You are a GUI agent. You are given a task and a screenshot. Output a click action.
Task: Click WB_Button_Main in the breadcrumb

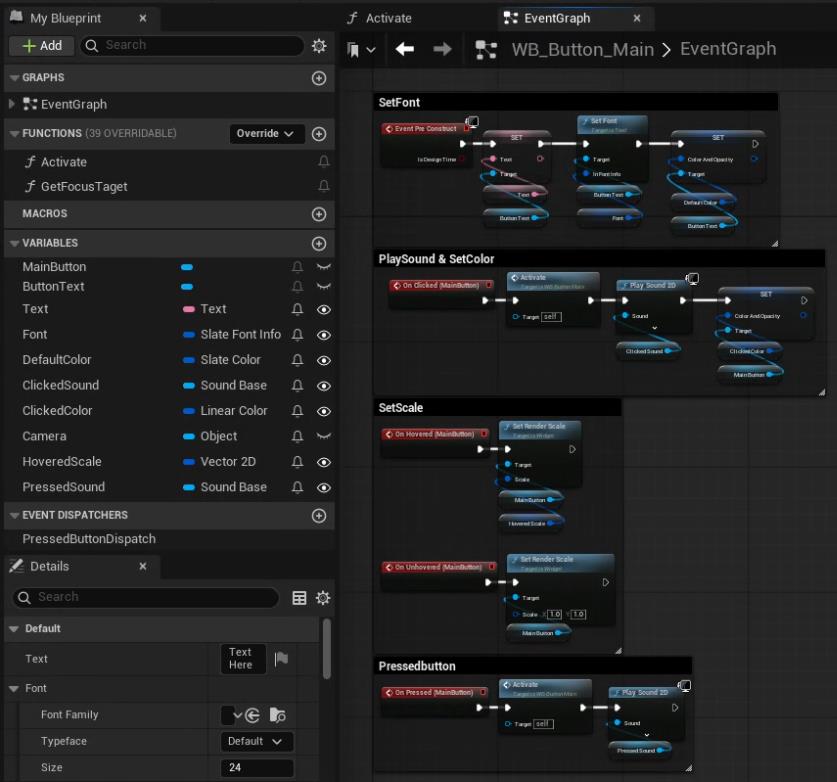pyautogui.click(x=582, y=49)
